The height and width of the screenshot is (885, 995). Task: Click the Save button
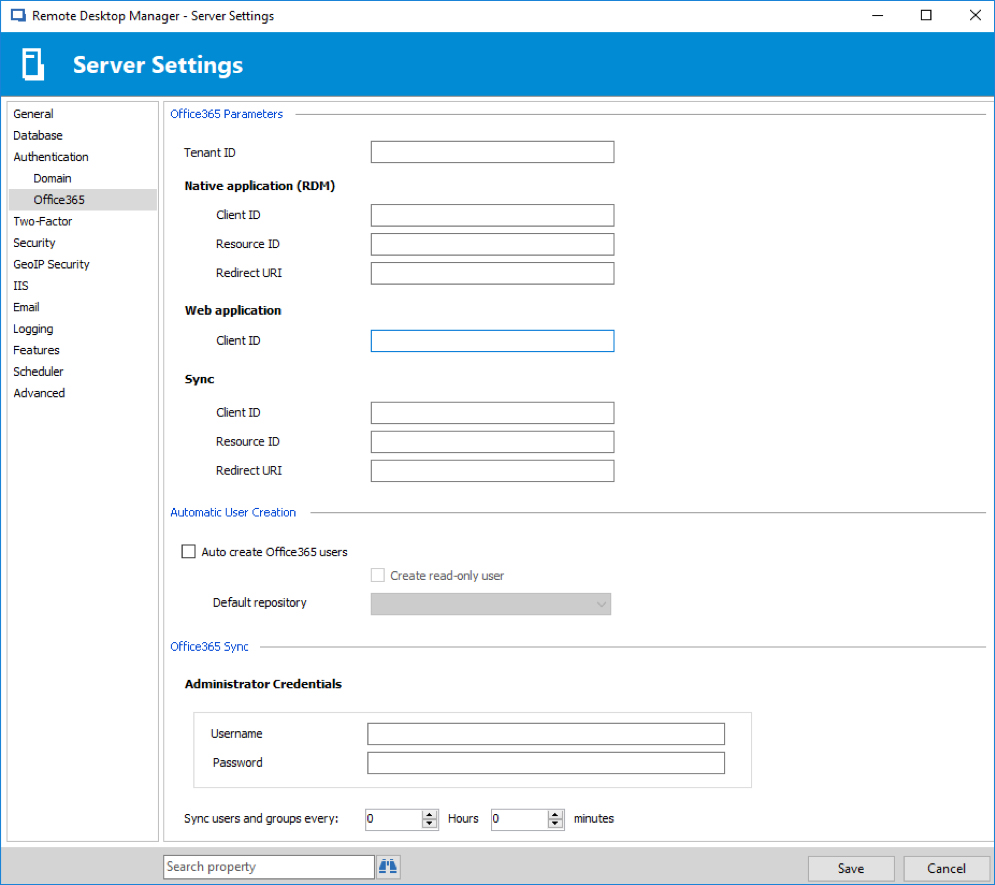pyautogui.click(x=851, y=868)
